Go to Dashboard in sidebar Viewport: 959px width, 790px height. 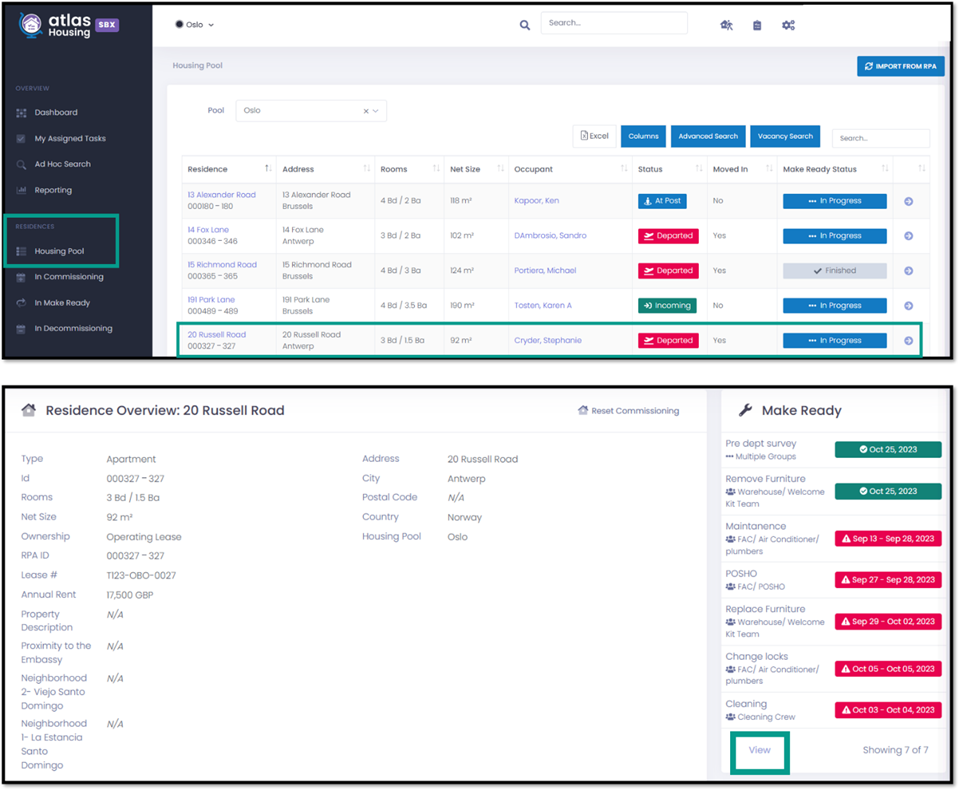(56, 113)
